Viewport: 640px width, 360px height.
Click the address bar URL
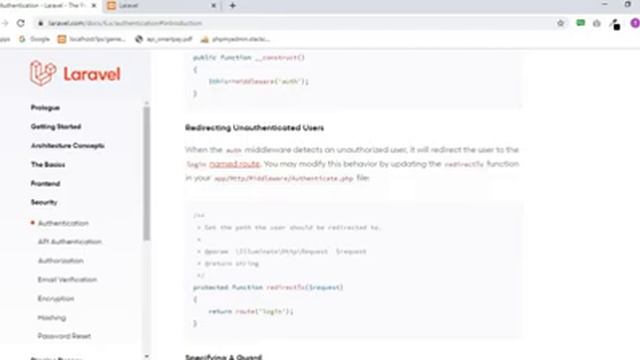tap(125, 23)
